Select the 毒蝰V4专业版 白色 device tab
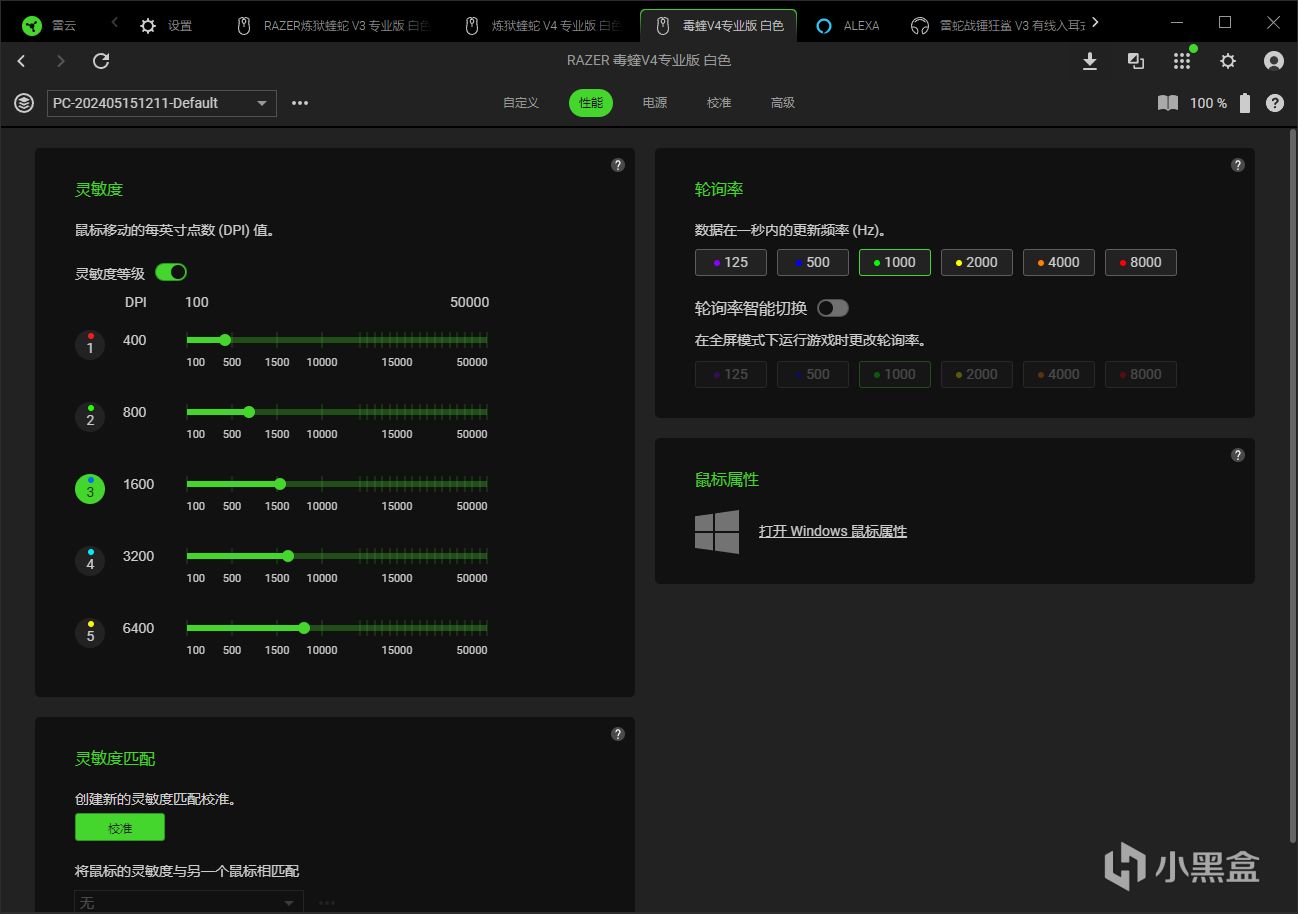 click(x=719, y=25)
